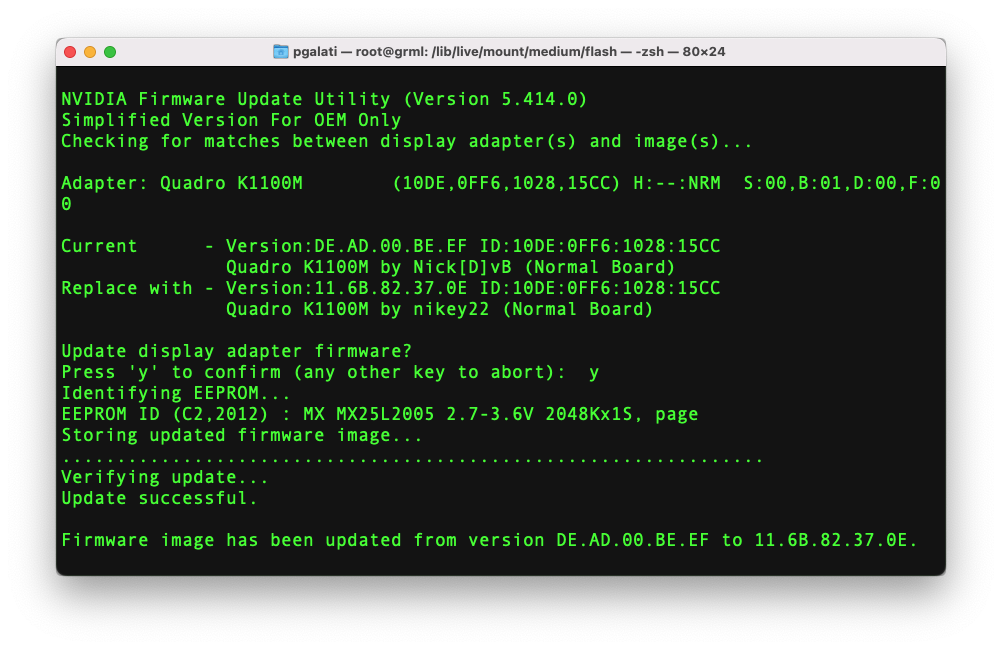The height and width of the screenshot is (650, 1002).
Task: Click 'Quadro K1100M by Nick[D]vB (Normal Board)'
Action: 451,267
